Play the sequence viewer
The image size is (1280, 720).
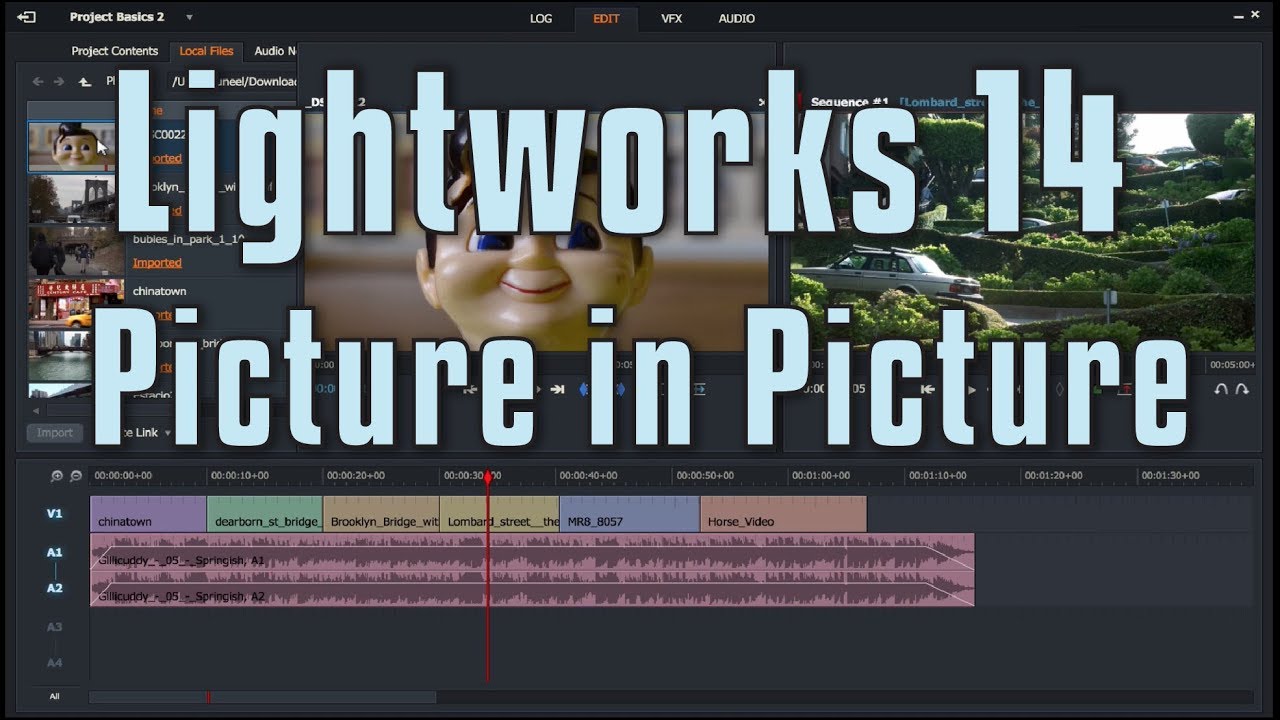(971, 389)
